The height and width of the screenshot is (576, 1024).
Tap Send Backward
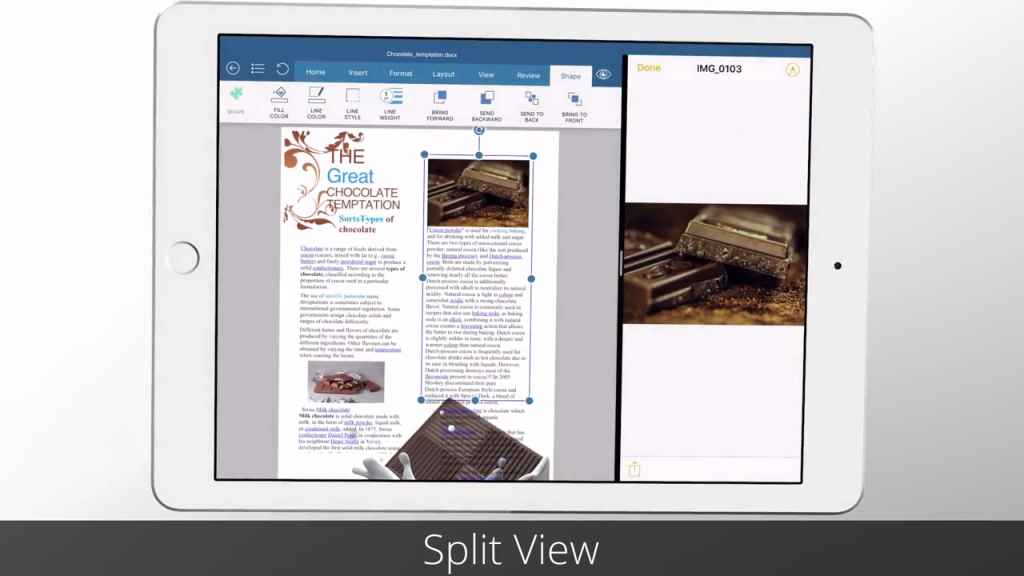487,106
